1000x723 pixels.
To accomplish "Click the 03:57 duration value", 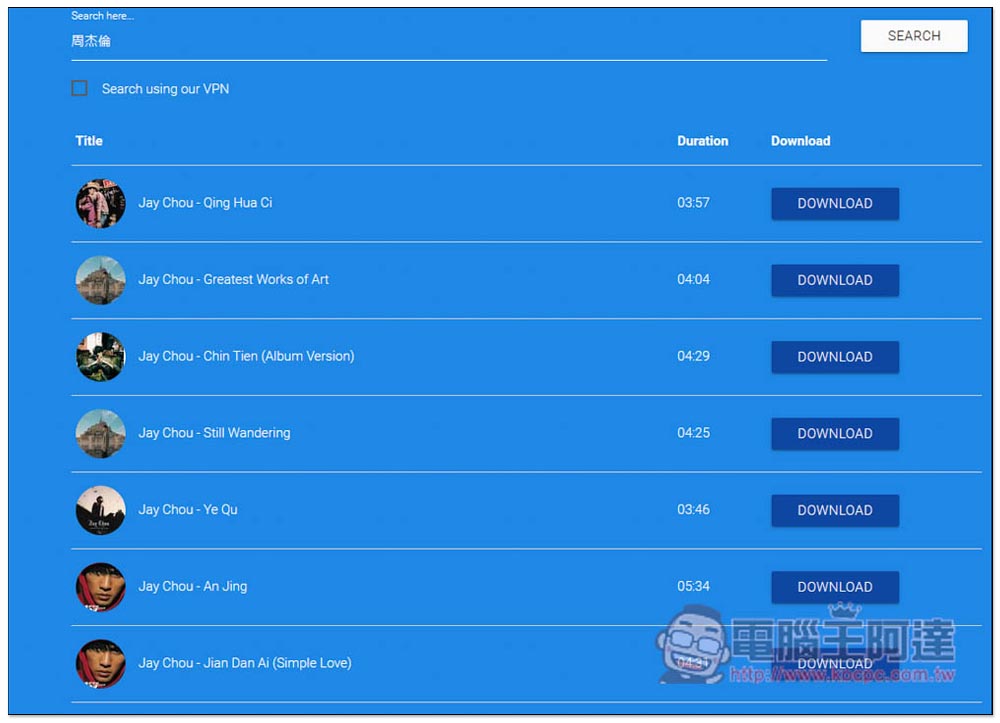I will [x=693, y=203].
